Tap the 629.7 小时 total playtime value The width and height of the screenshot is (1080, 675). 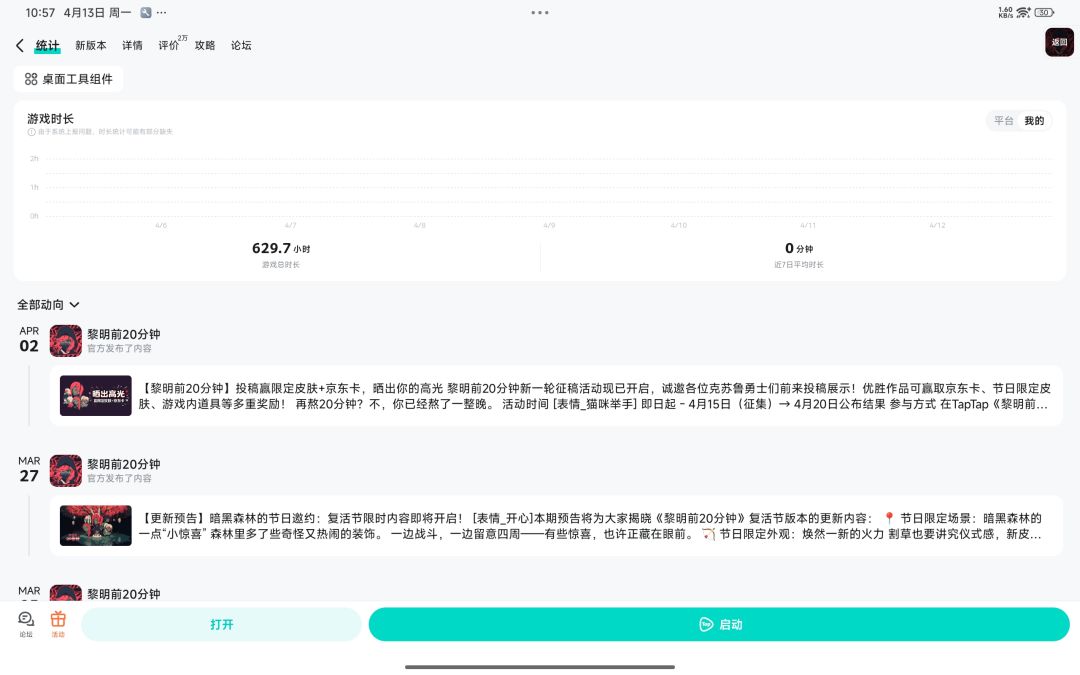click(x=281, y=248)
